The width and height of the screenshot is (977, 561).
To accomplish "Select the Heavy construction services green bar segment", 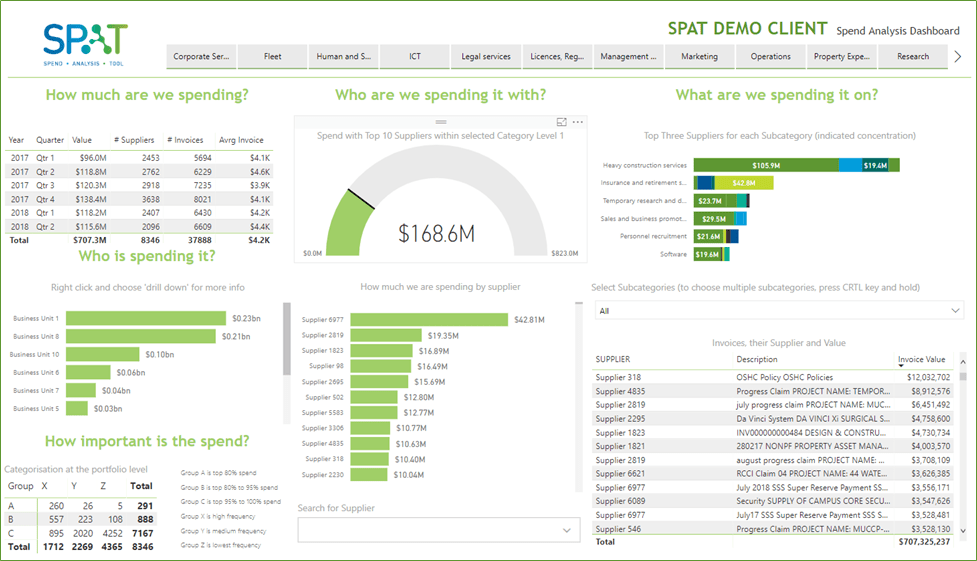I will click(765, 165).
